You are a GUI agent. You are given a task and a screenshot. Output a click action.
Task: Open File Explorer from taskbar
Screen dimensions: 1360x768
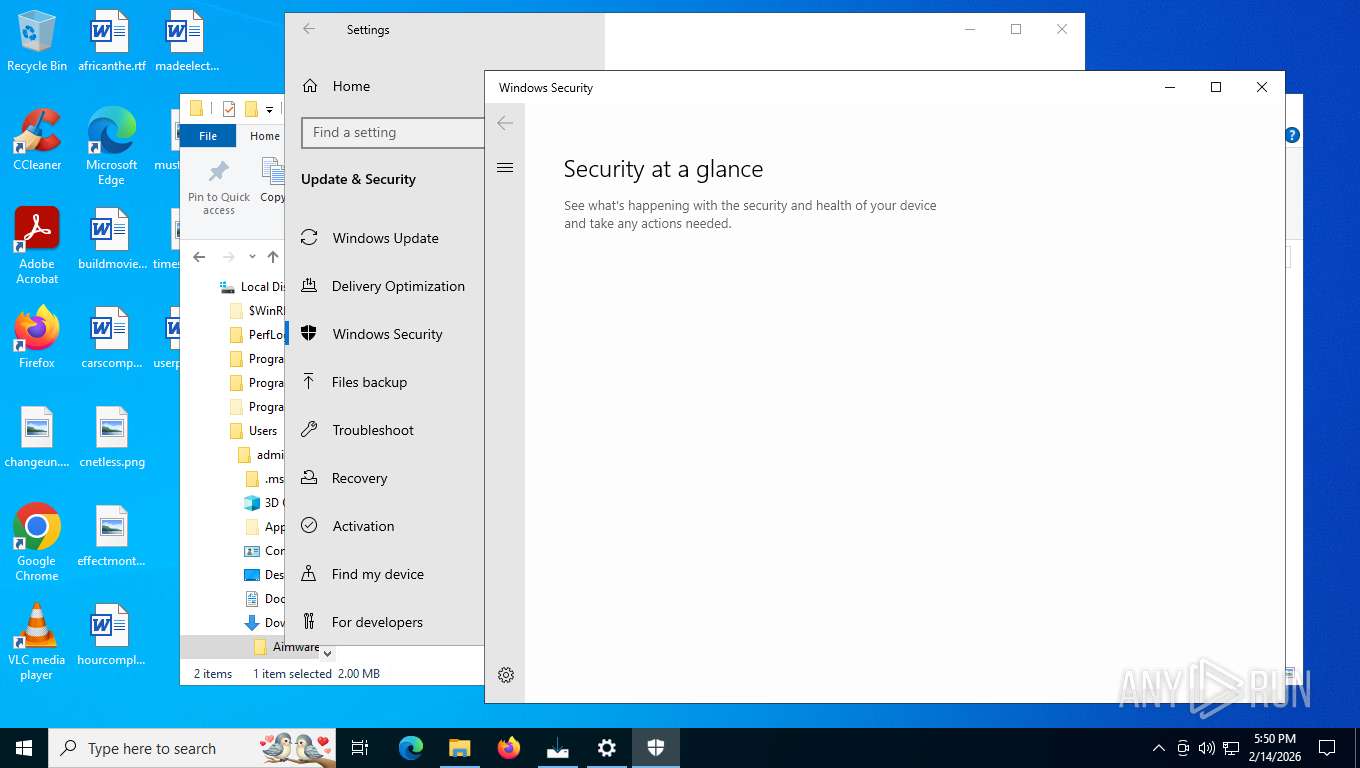click(459, 748)
